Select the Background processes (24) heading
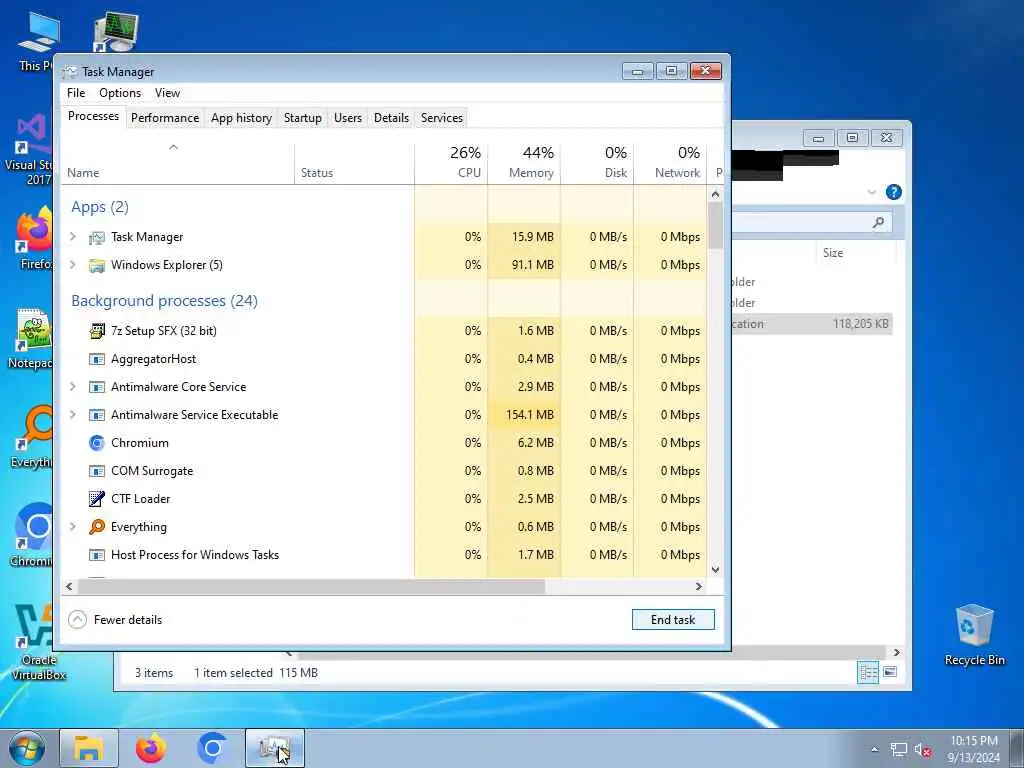The image size is (1024, 768). tap(165, 301)
